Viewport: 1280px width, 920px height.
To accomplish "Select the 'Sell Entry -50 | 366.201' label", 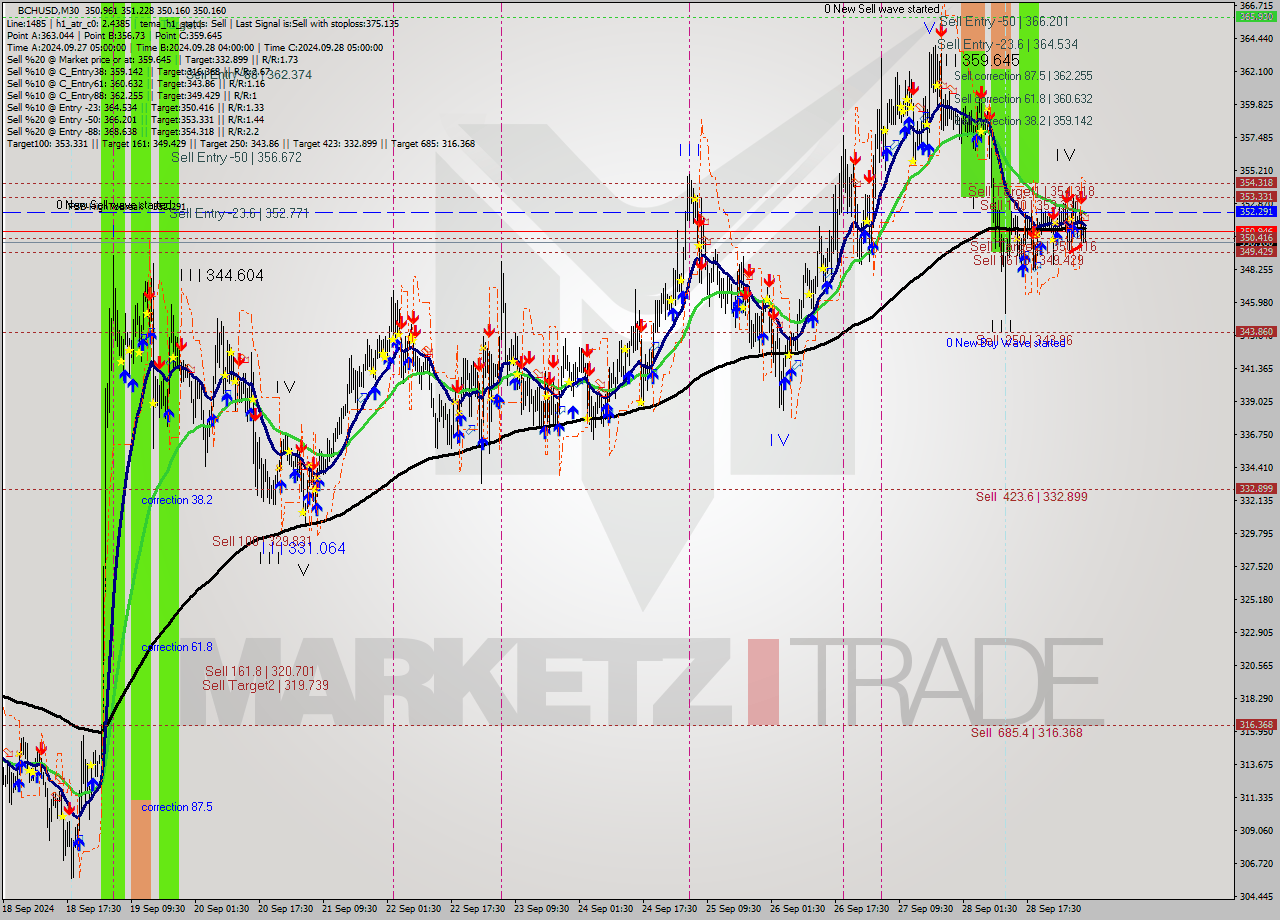I will (x=1004, y=21).
